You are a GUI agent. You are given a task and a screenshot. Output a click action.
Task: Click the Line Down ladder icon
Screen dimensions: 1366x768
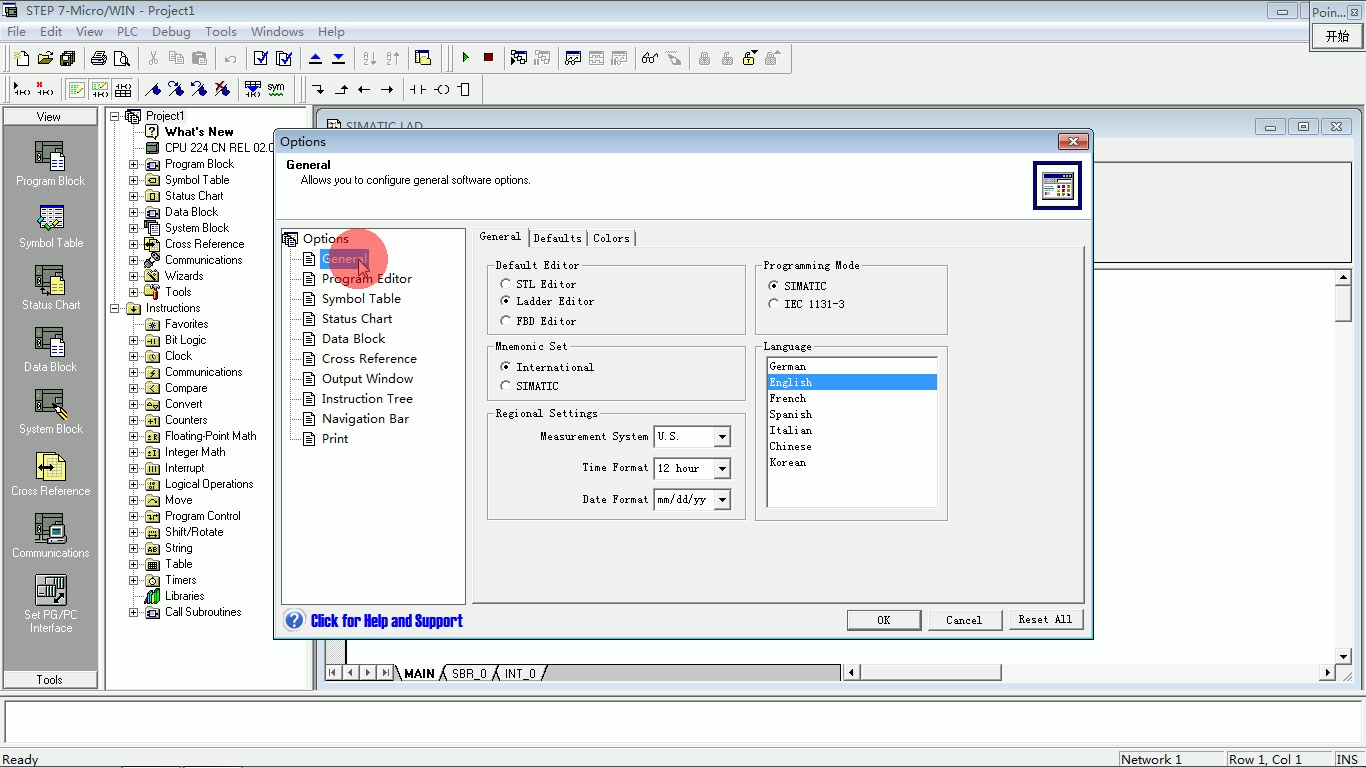[318, 89]
